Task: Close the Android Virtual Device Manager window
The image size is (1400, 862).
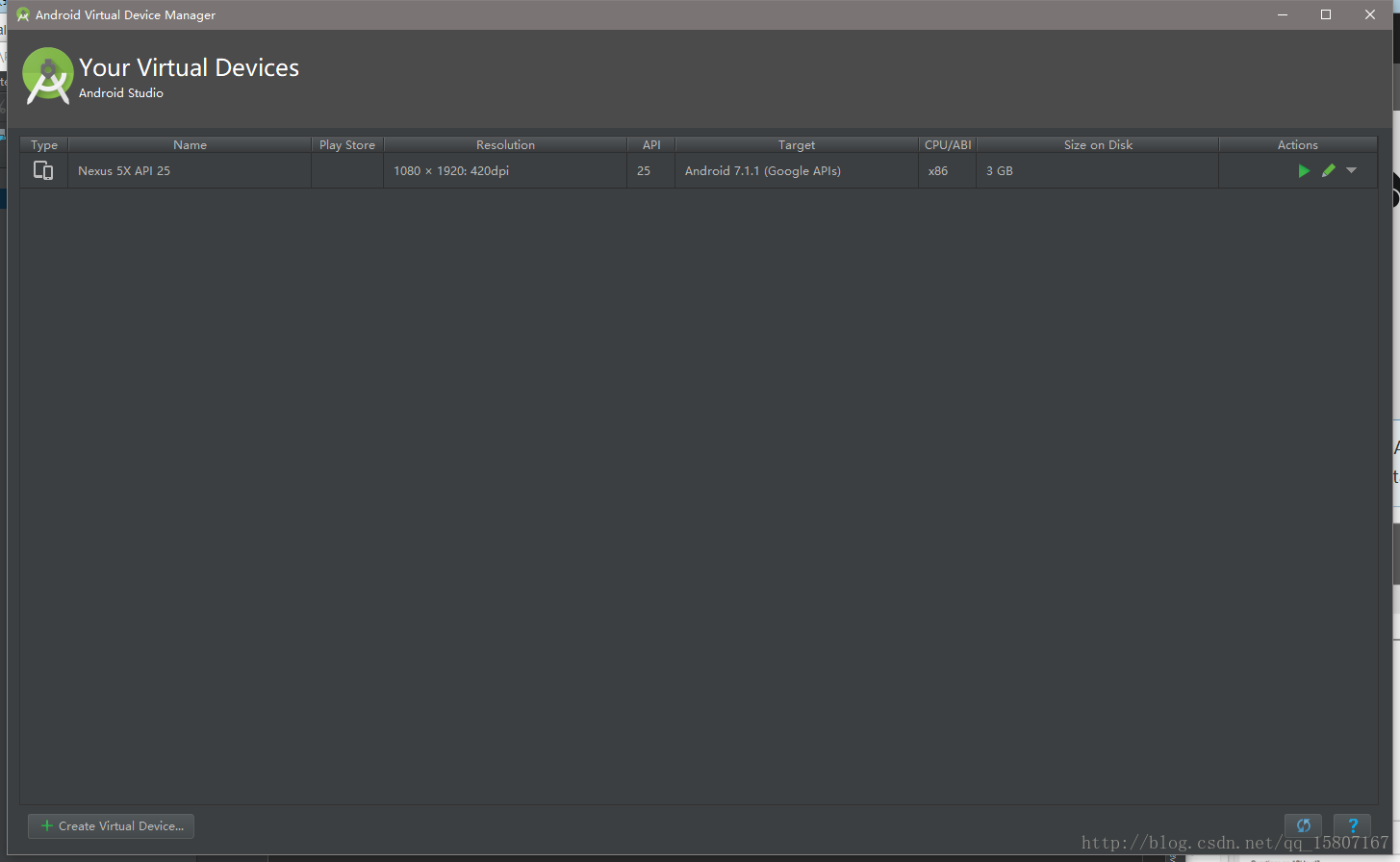Action: tap(1370, 14)
